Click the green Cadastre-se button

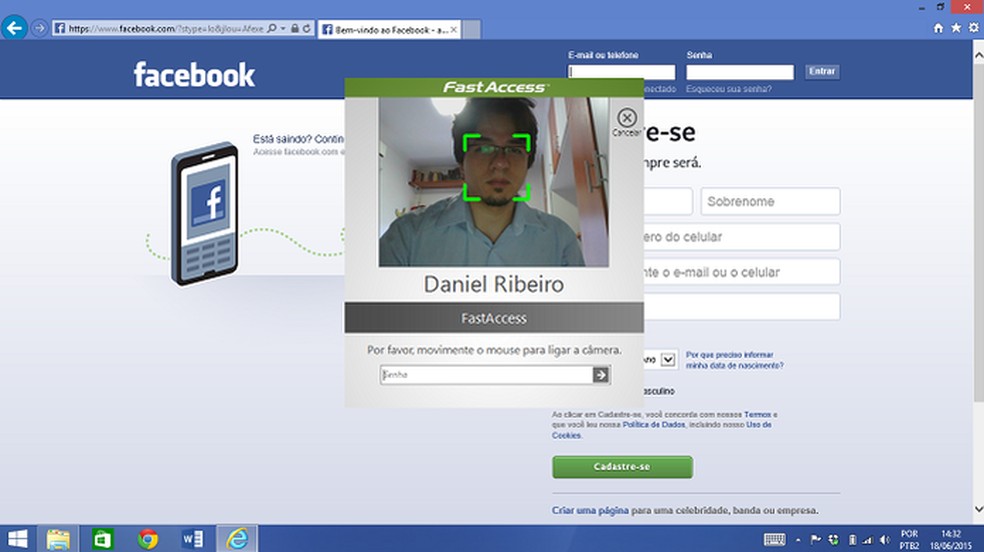pos(623,467)
